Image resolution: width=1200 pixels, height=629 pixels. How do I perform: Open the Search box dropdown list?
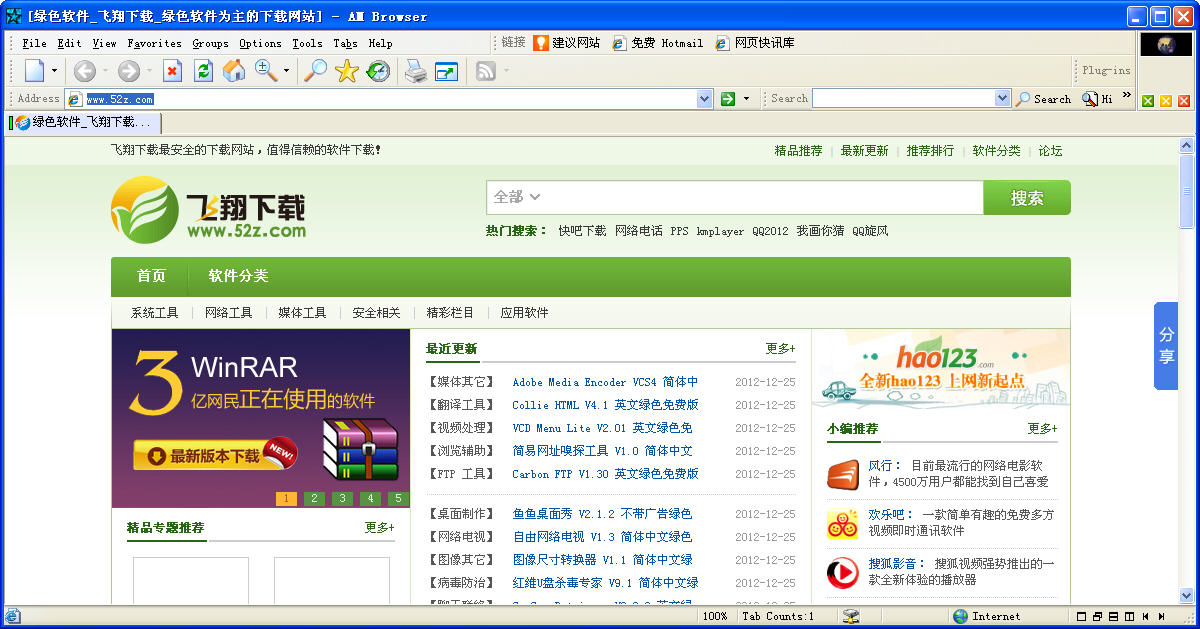pos(1003,99)
